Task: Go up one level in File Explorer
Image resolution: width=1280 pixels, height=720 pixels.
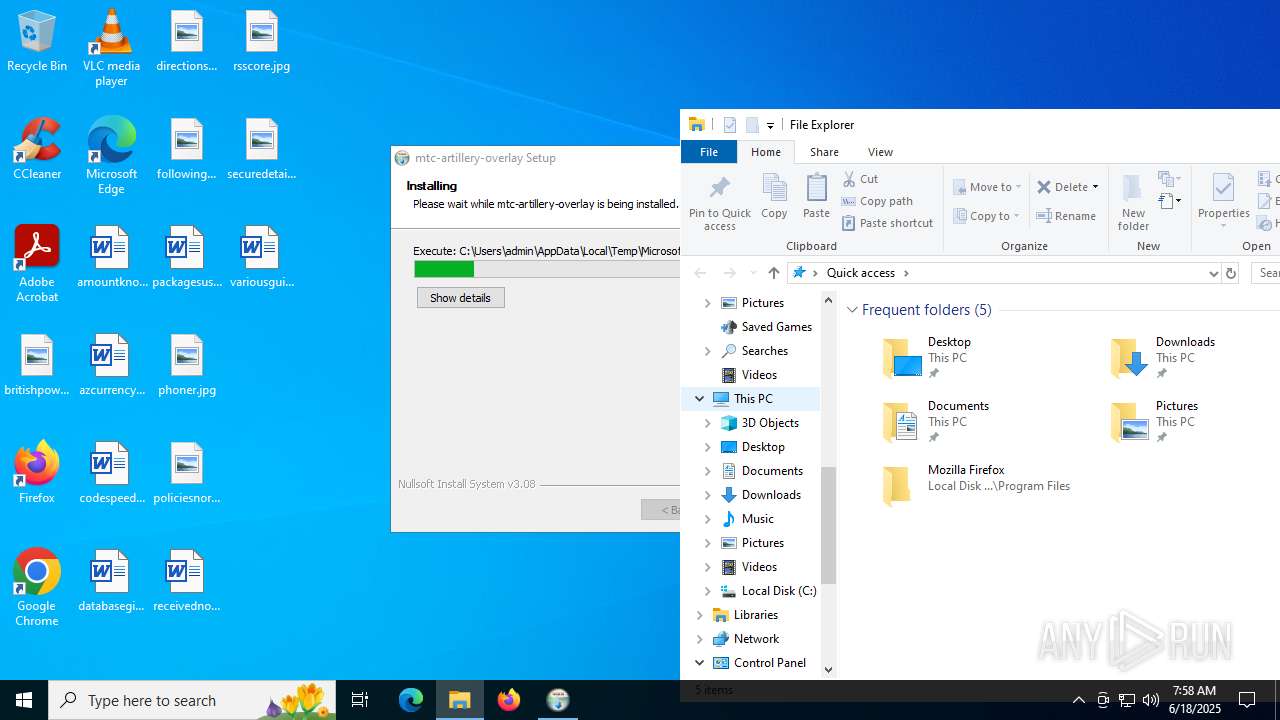Action: pyautogui.click(x=773, y=273)
